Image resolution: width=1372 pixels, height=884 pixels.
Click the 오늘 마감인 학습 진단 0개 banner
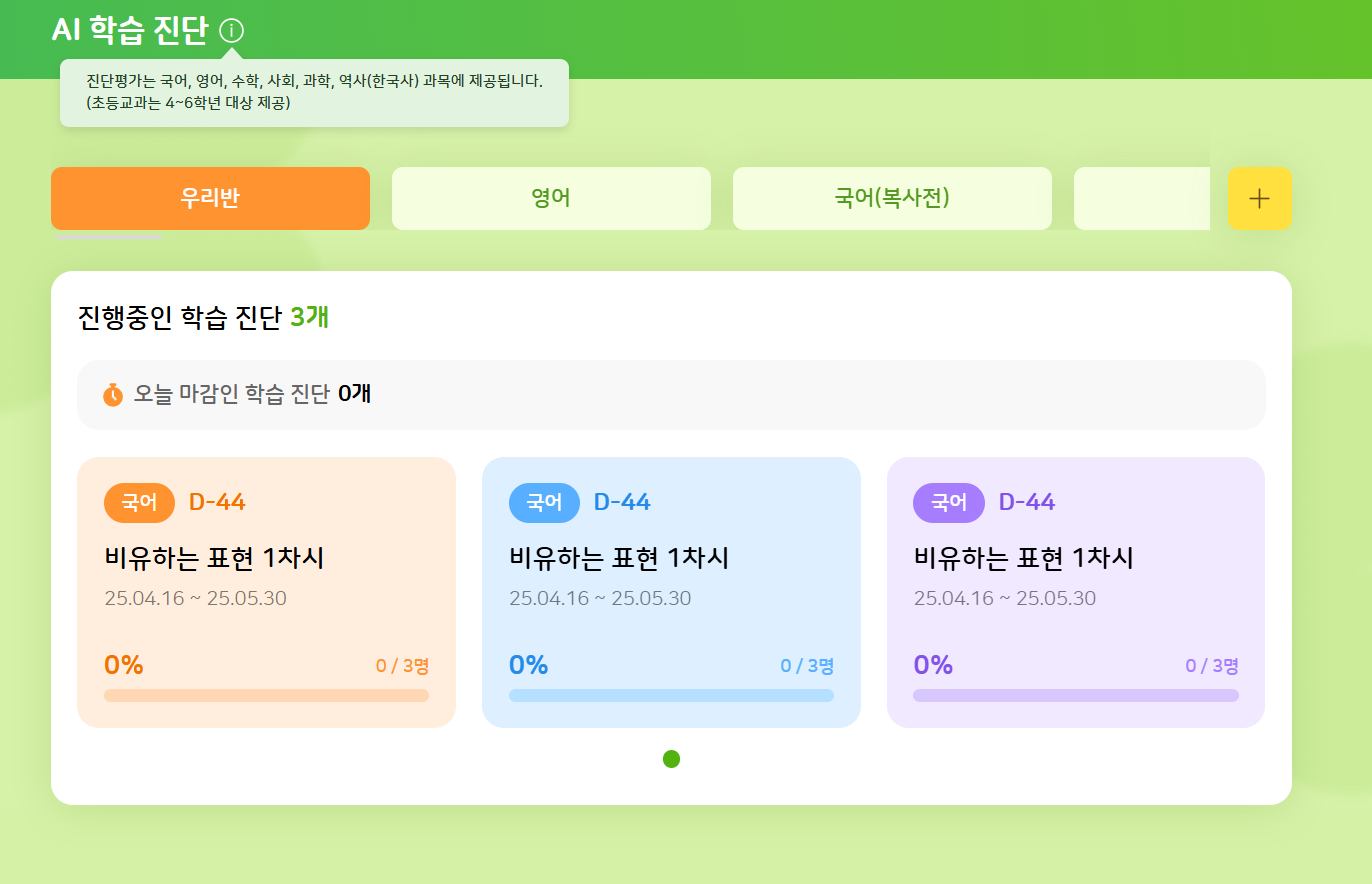coord(671,394)
